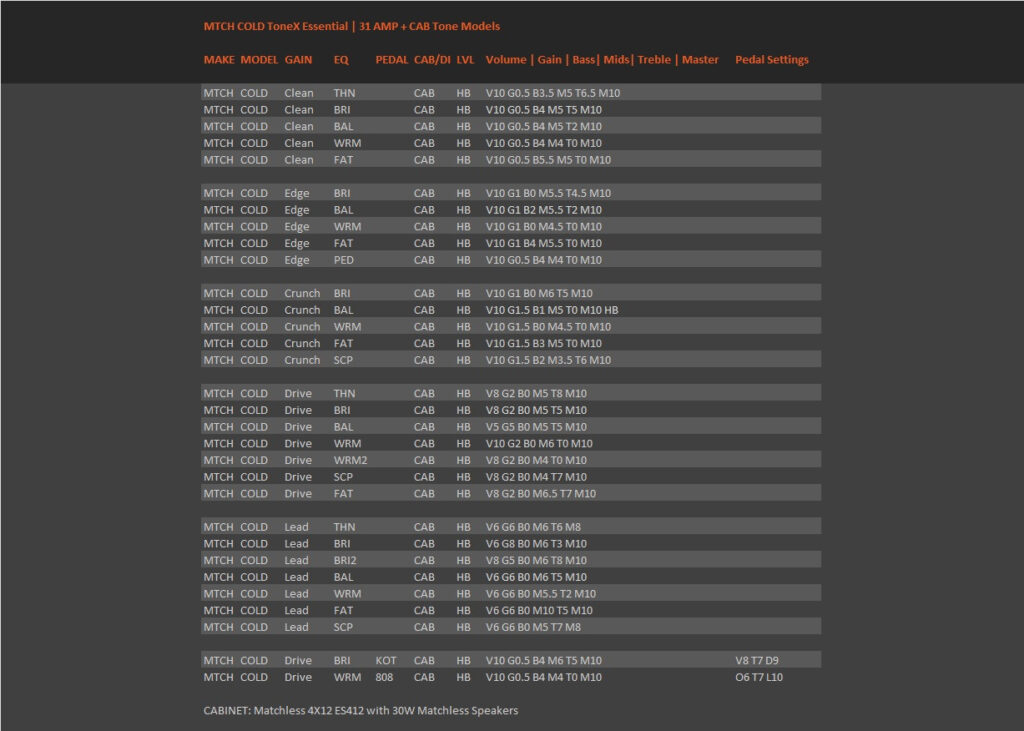Viewport: 1024px width, 731px height.
Task: Click the KOT pedal cell
Action: point(385,660)
